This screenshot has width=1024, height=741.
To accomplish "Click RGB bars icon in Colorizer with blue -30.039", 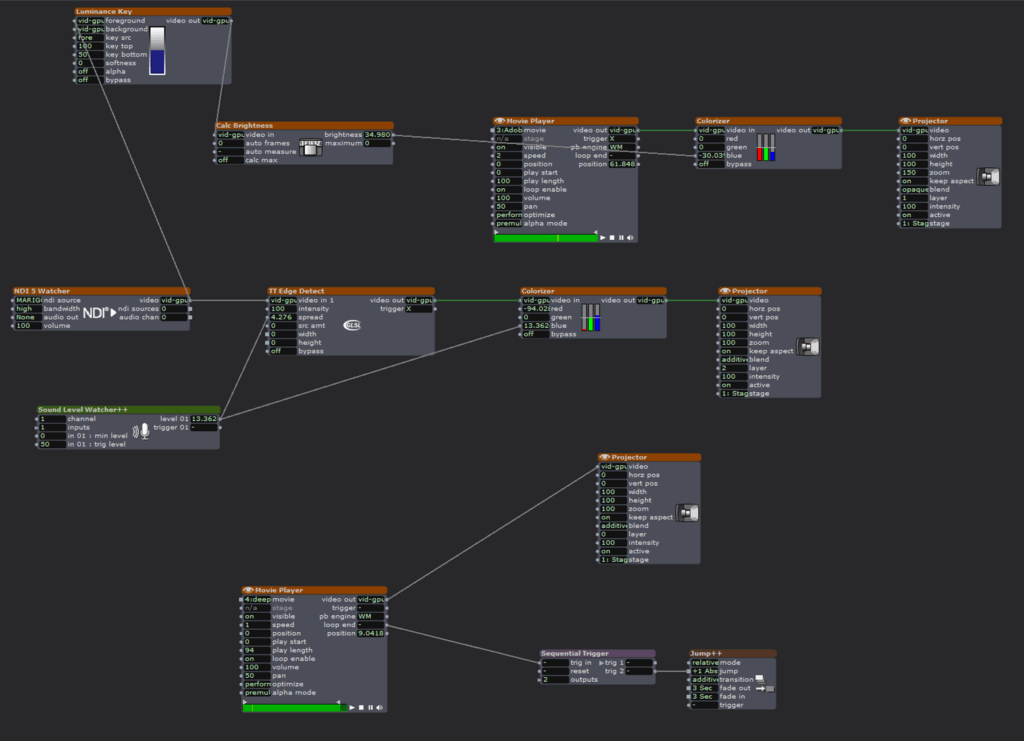I will tap(765, 148).
